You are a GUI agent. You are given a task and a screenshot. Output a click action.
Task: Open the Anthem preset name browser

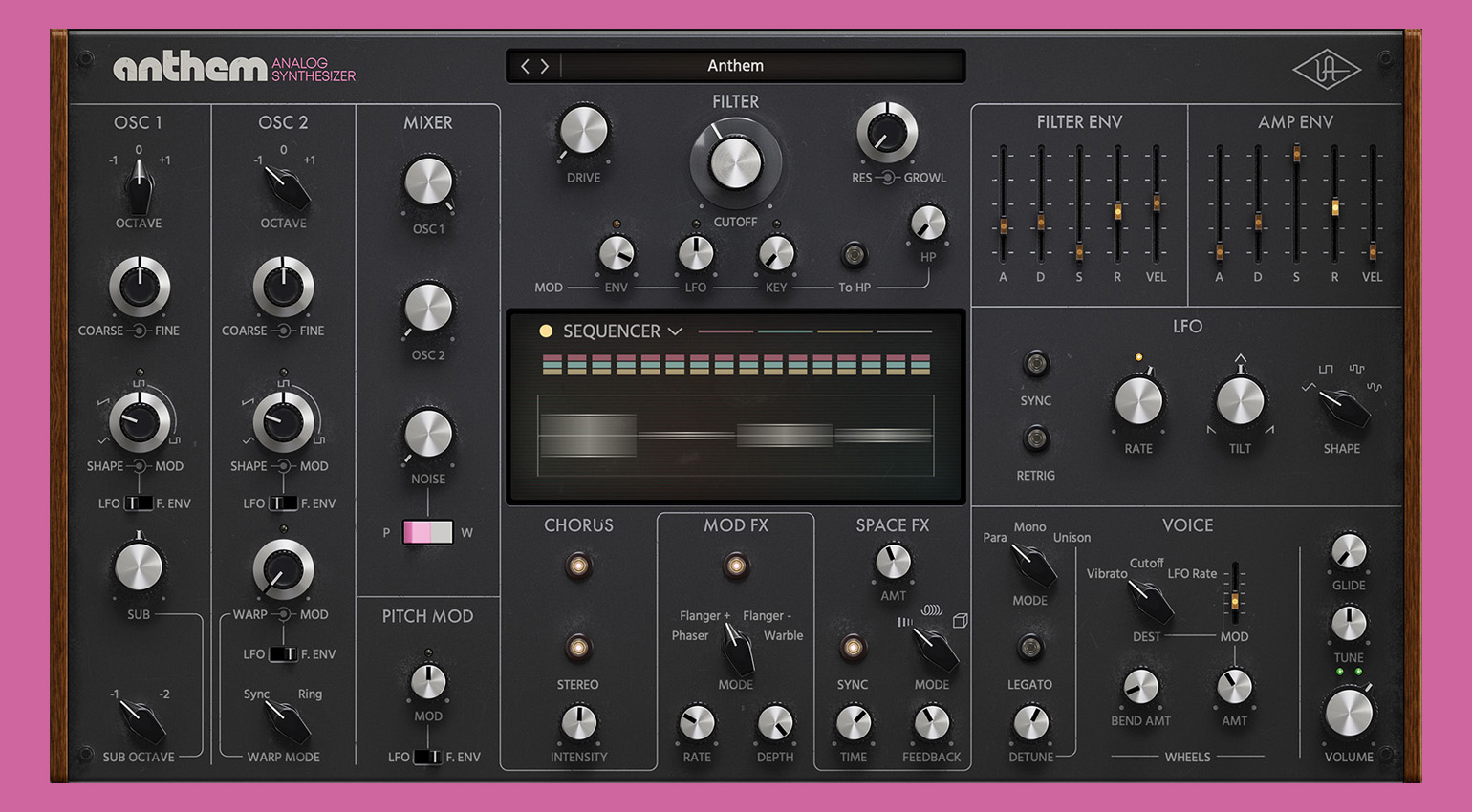click(x=735, y=66)
